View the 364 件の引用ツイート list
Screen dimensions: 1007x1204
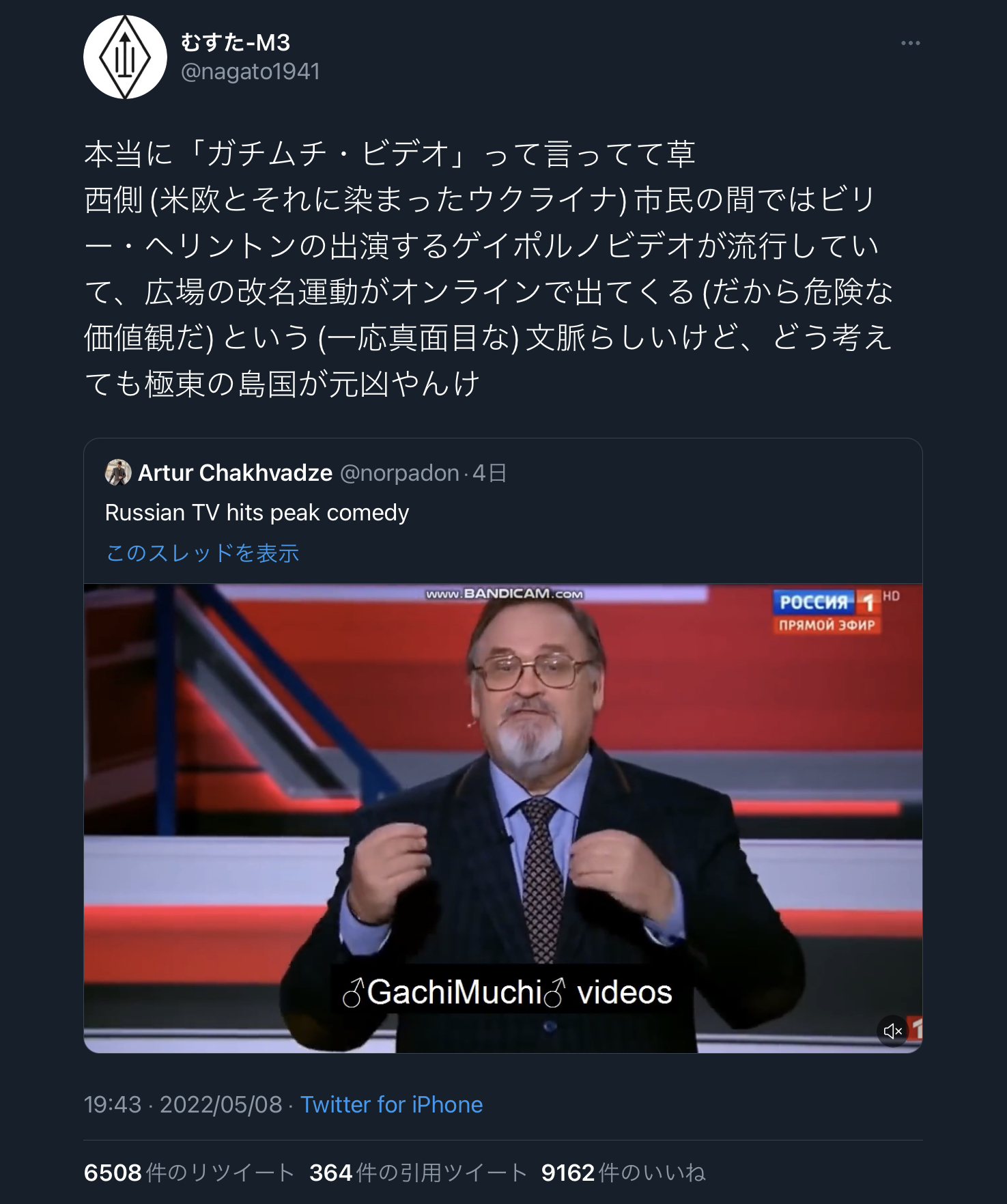click(419, 1173)
